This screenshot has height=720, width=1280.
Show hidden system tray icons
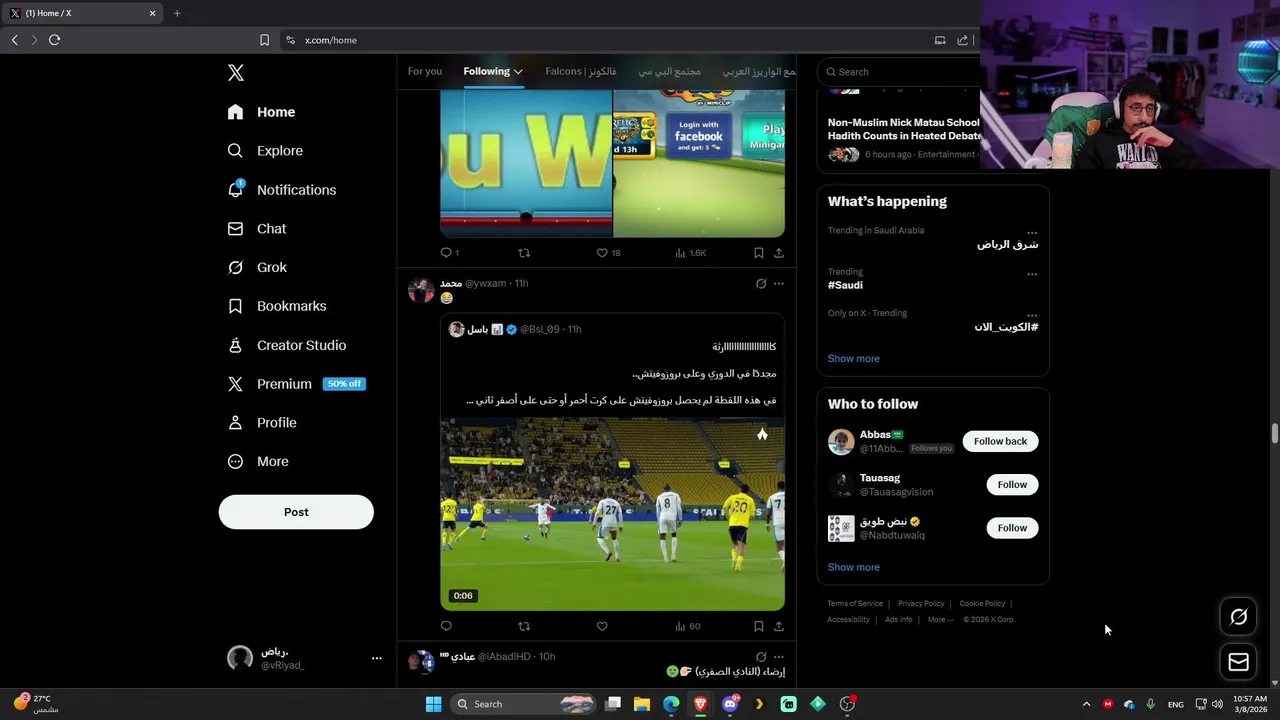[x=1086, y=704]
